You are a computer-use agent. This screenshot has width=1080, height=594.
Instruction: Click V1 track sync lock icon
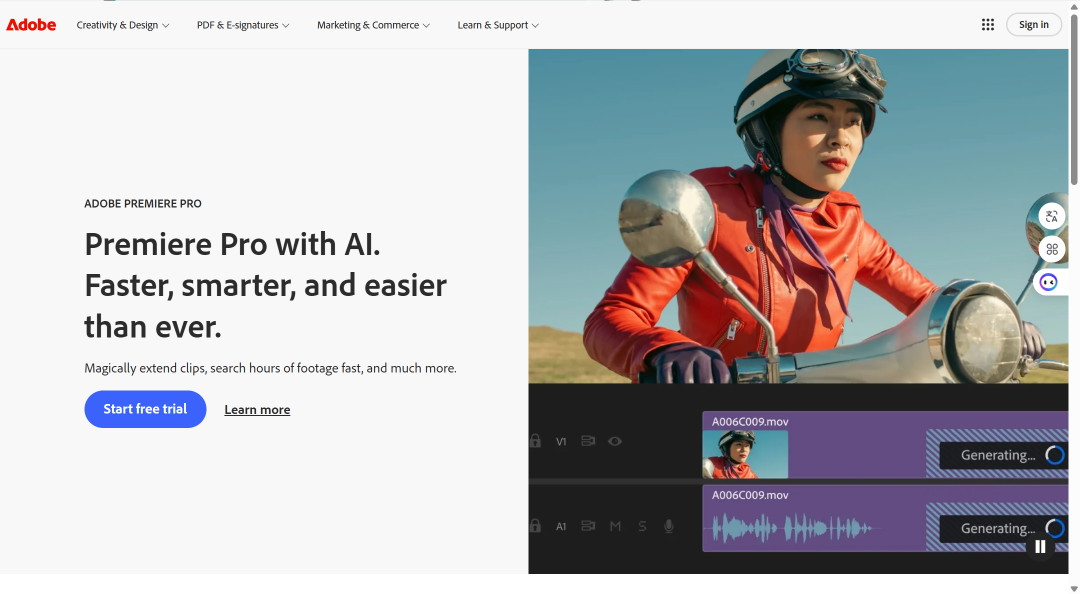coord(588,441)
